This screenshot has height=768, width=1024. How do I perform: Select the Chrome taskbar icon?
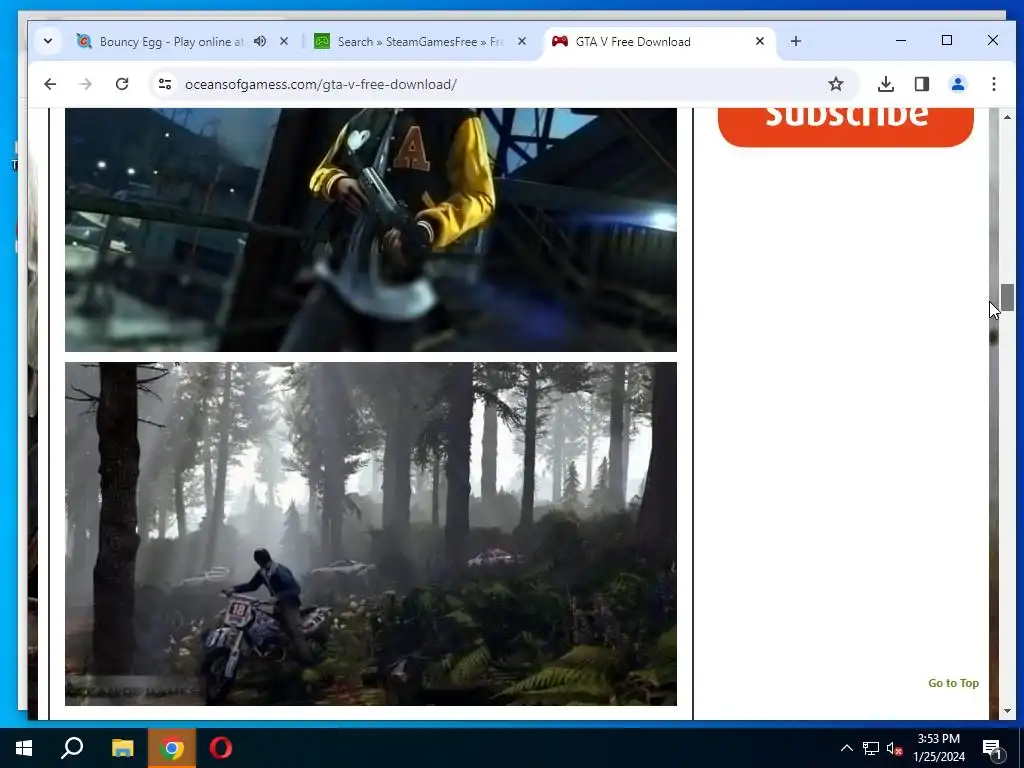tap(172, 748)
